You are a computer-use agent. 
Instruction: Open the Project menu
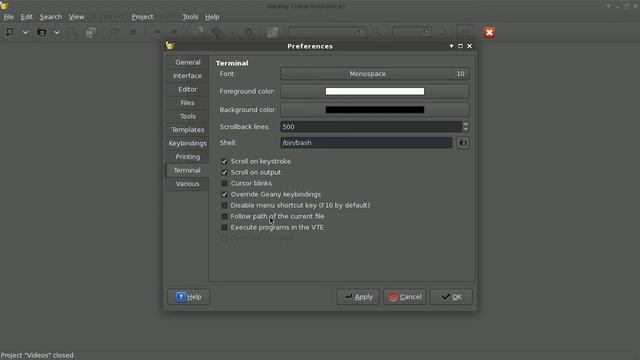click(x=142, y=17)
